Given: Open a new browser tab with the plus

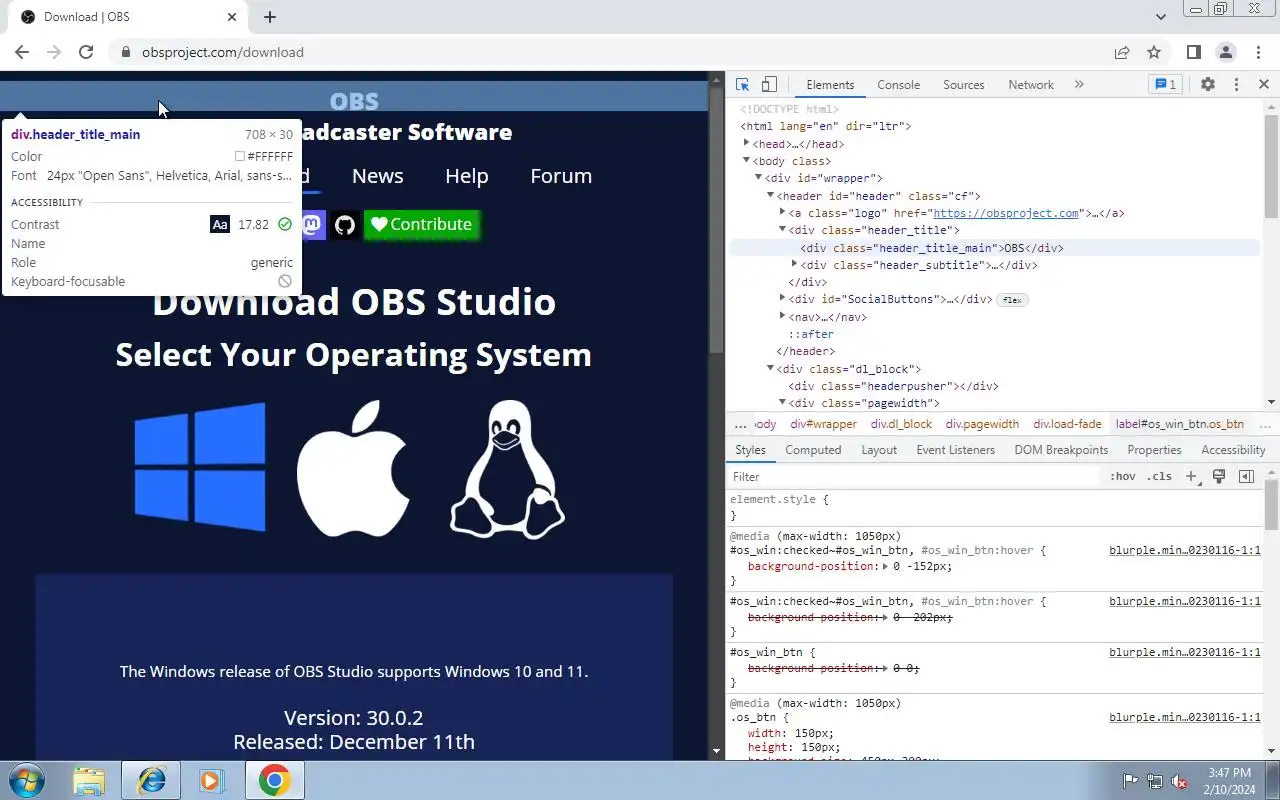Looking at the screenshot, I should pos(270,17).
